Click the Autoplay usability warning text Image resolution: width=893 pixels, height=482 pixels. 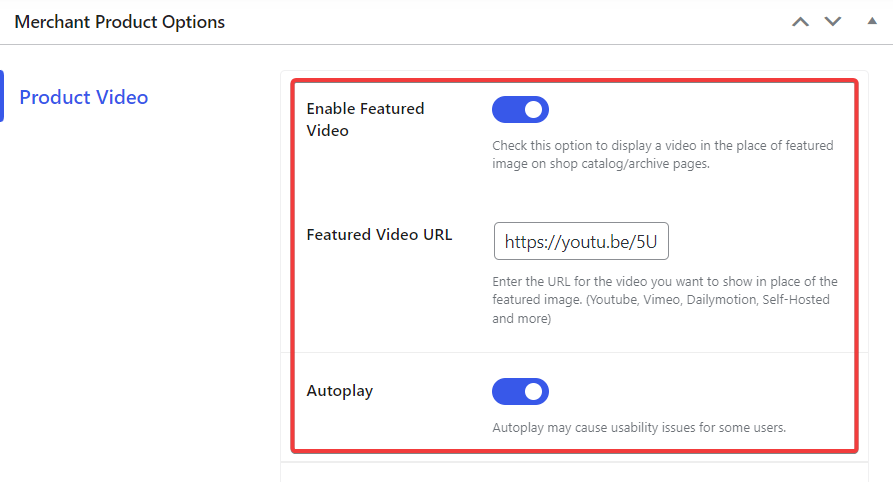pos(639,427)
